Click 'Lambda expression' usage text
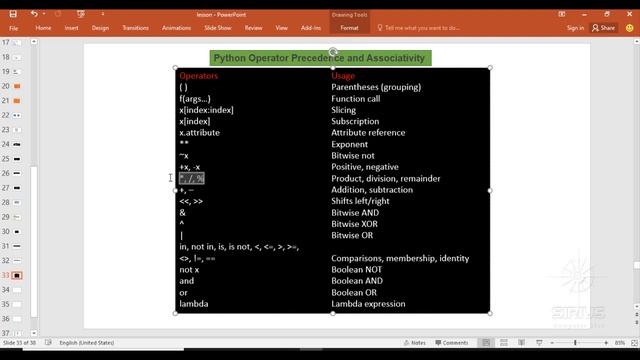Screen dimensions: 640x360 (x=368, y=304)
